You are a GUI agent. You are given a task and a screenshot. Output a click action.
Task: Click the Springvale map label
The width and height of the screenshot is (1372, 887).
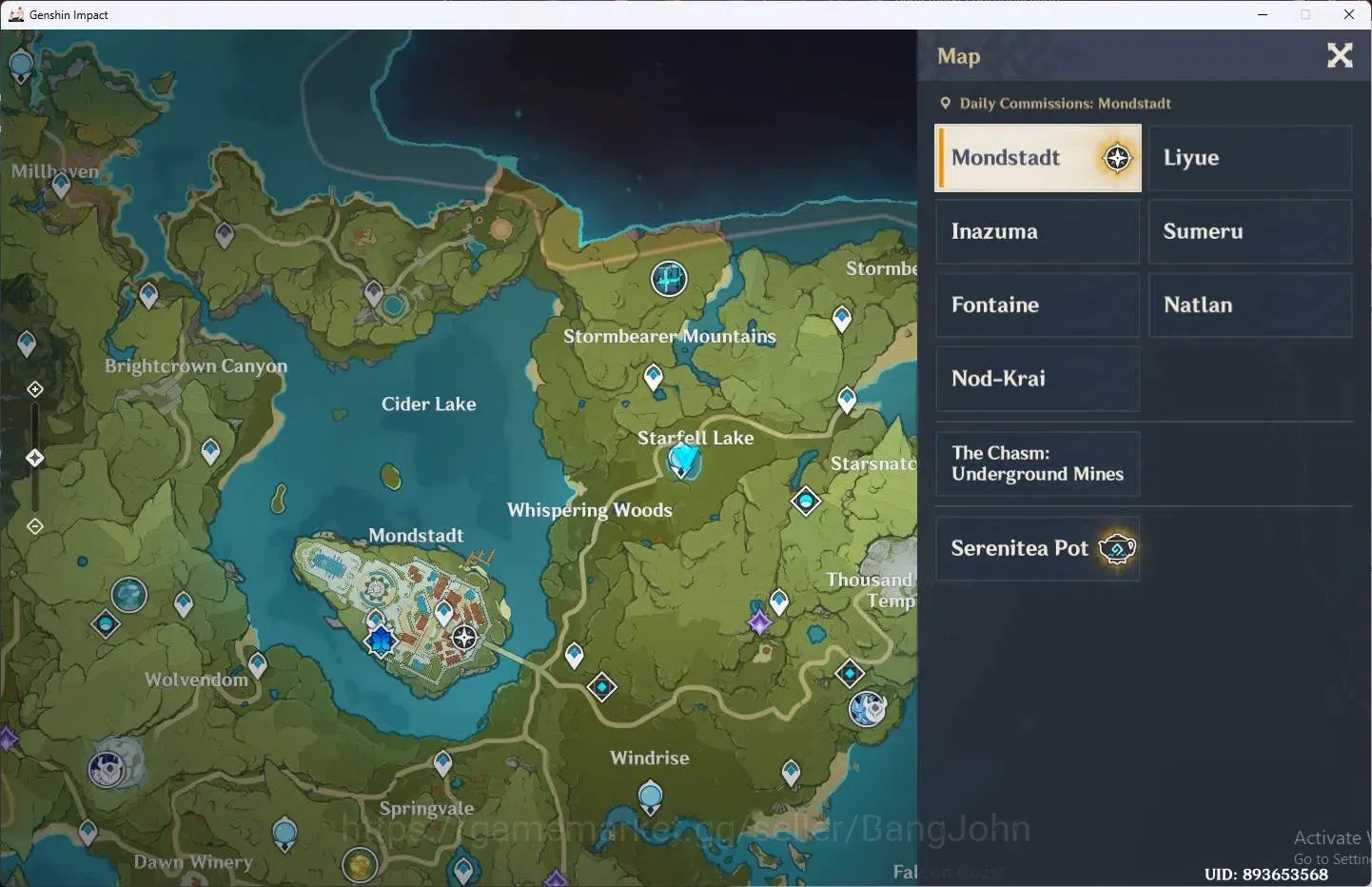[426, 808]
